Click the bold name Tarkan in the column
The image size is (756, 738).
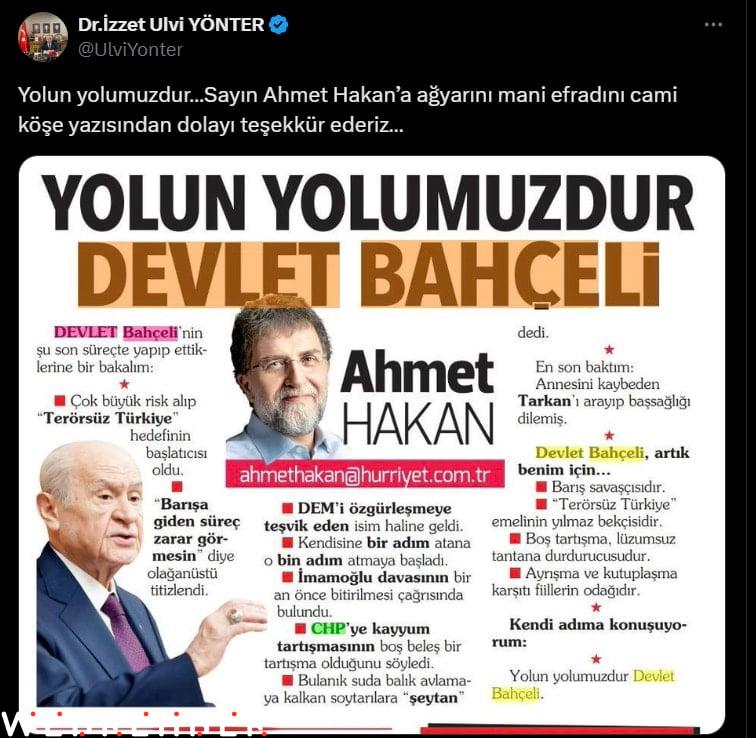tap(544, 401)
